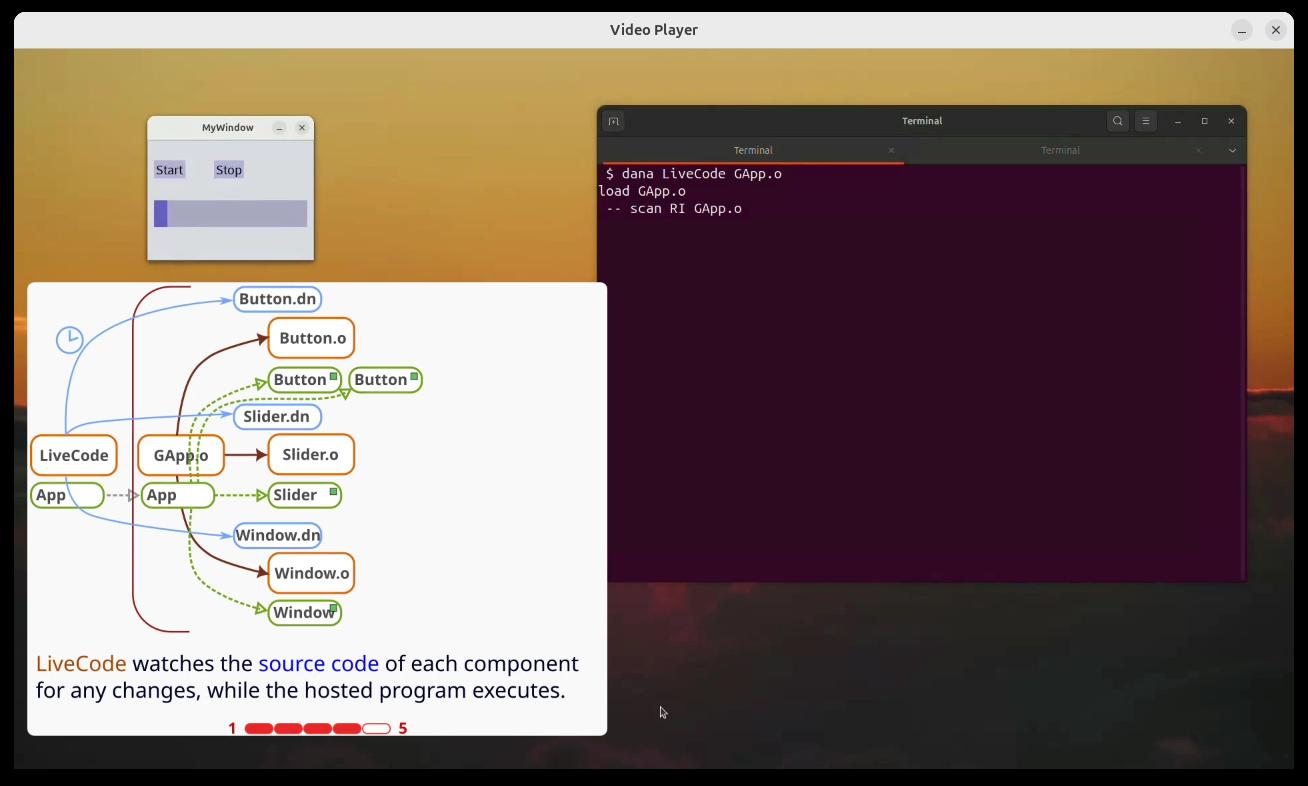Image resolution: width=1308 pixels, height=786 pixels.
Task: Open the terminal hamburger menu
Action: click(x=1146, y=121)
